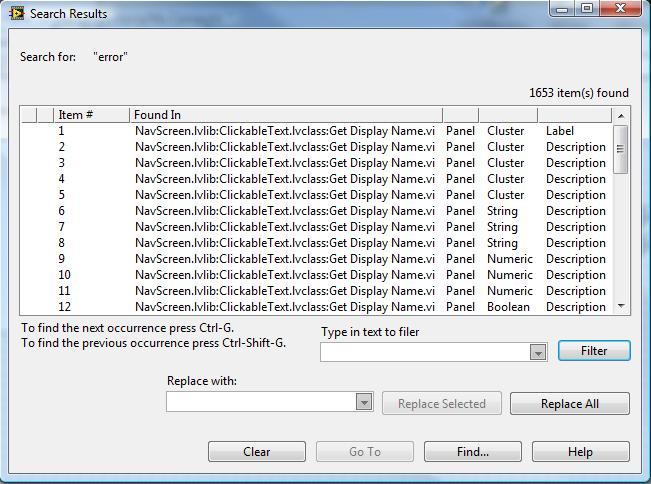Select result row item 11

click(316, 291)
